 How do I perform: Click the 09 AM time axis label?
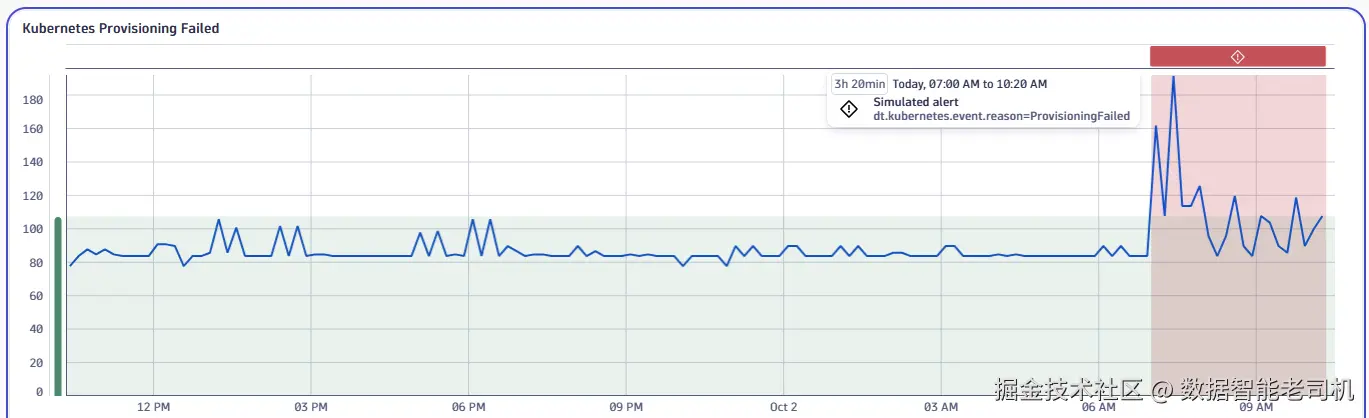pos(1256,407)
